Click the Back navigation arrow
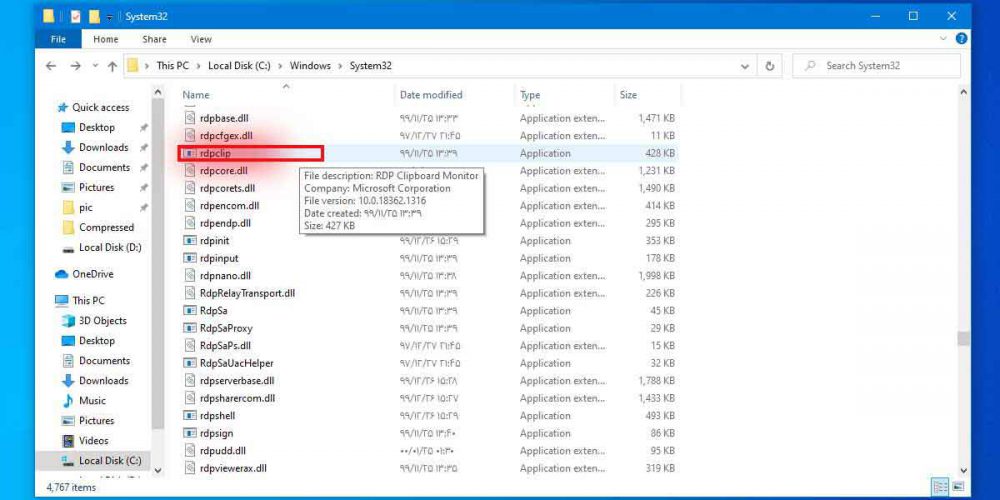The height and width of the screenshot is (500, 1000). [x=51, y=66]
